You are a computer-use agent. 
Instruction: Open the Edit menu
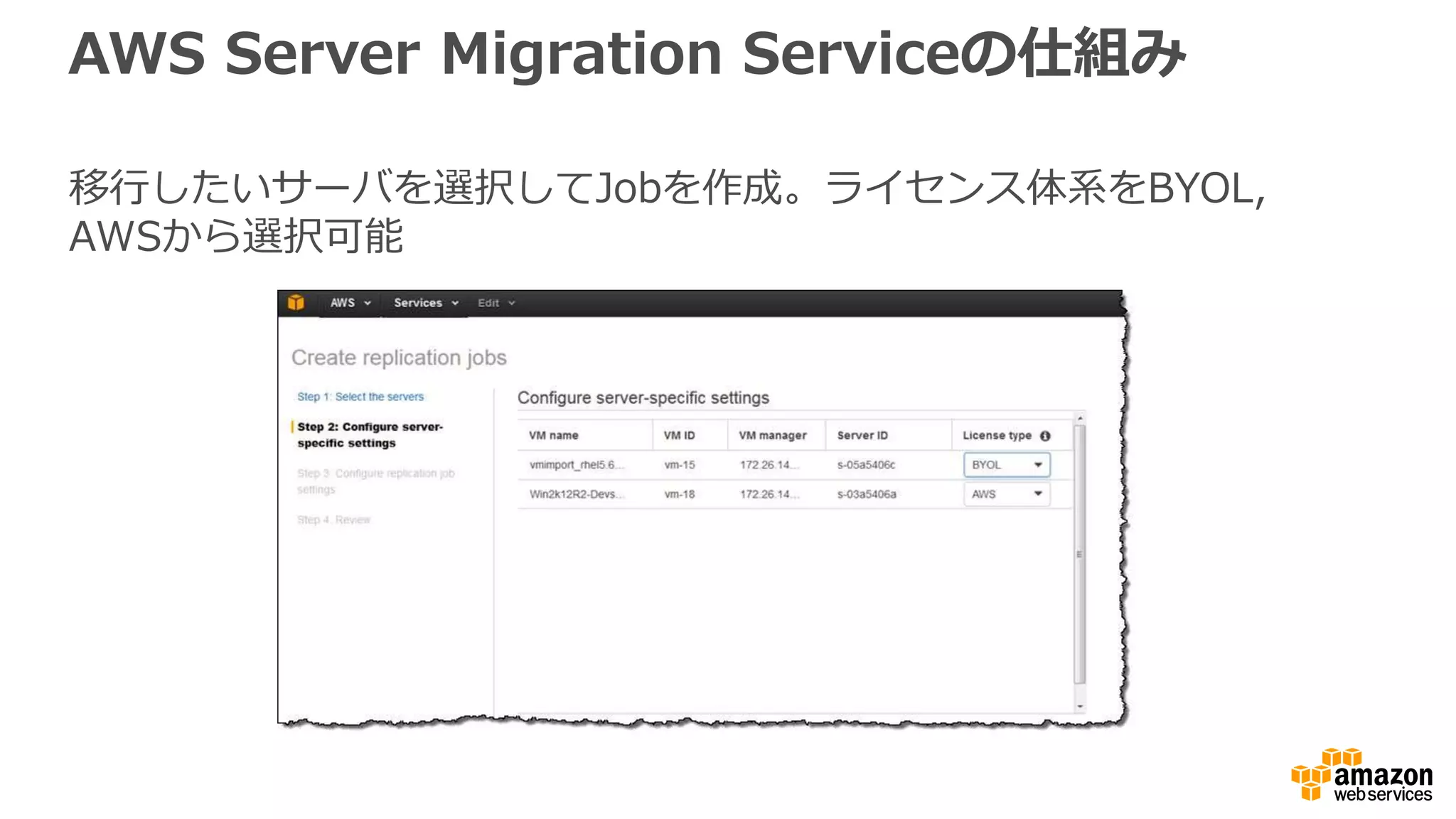tap(496, 303)
